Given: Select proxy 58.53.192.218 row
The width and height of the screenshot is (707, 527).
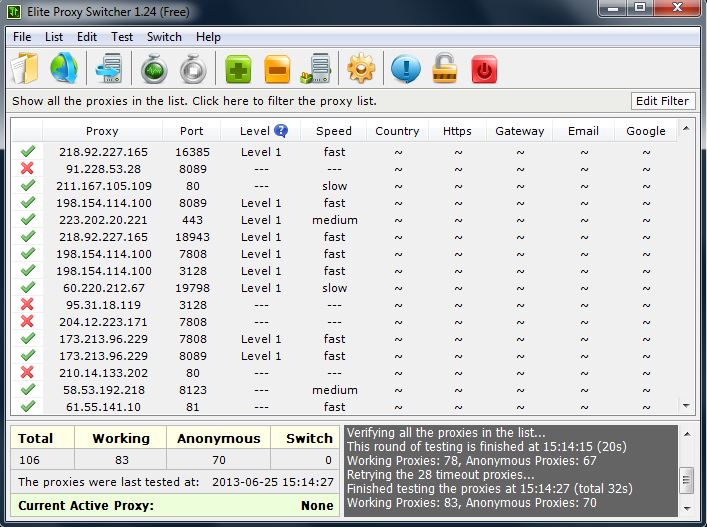Looking at the screenshot, I should [x=344, y=390].
